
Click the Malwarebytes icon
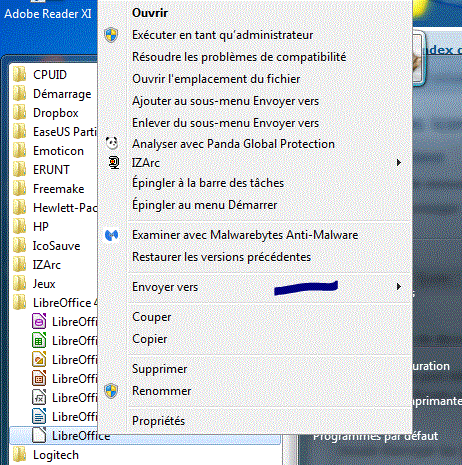coord(111,235)
